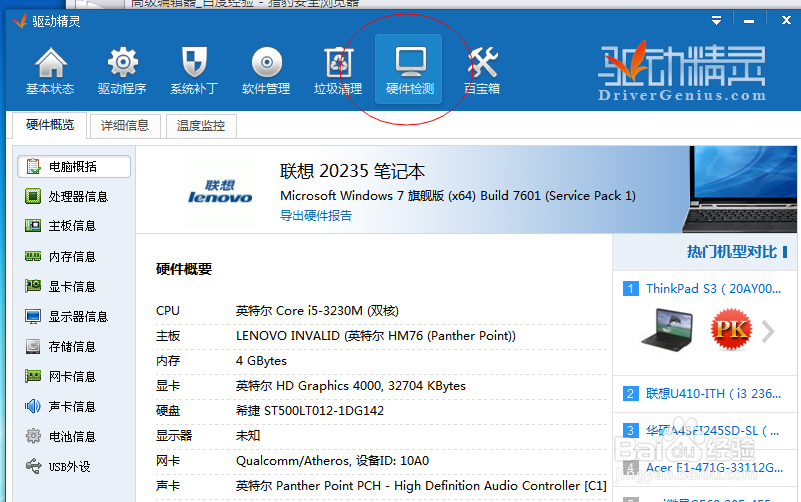Screen dimensions: 801x502
Task: Close the 驱动精灵 window
Action: coord(786,20)
